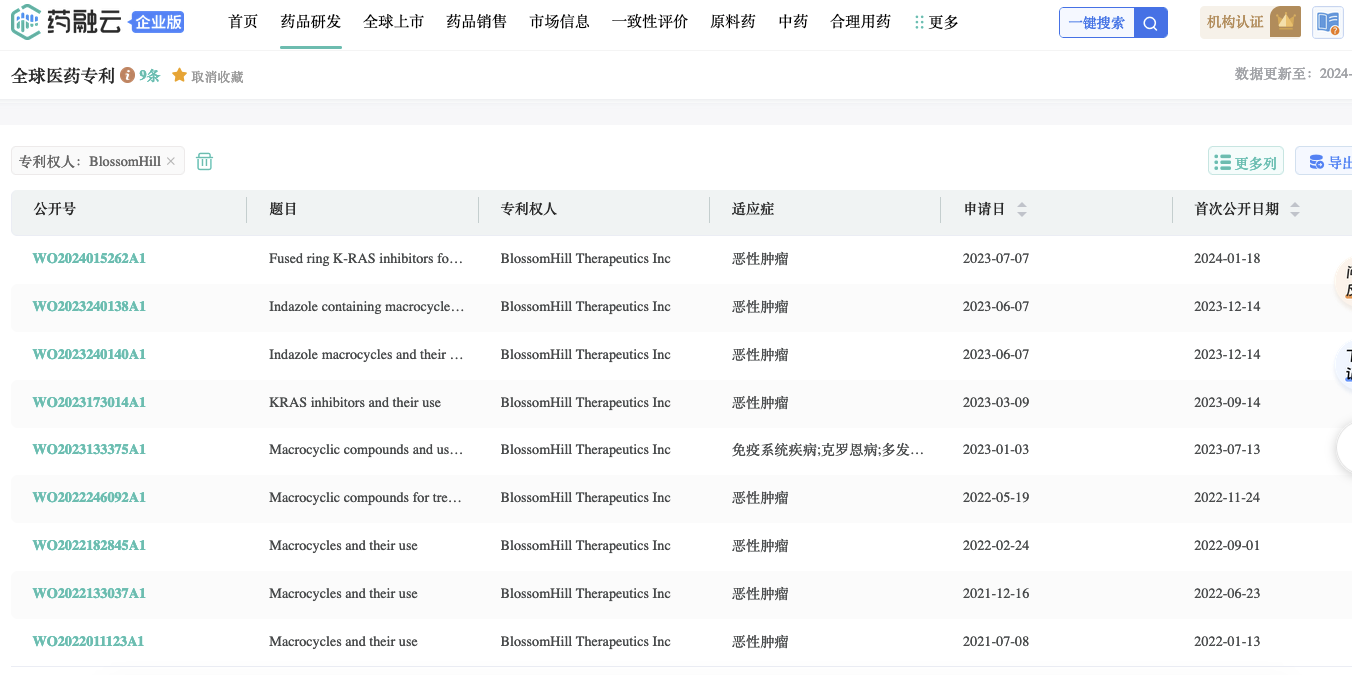Click title 'Fused ring K-RAS inhibitors fo…'
The image size is (1352, 675).
(x=366, y=258)
